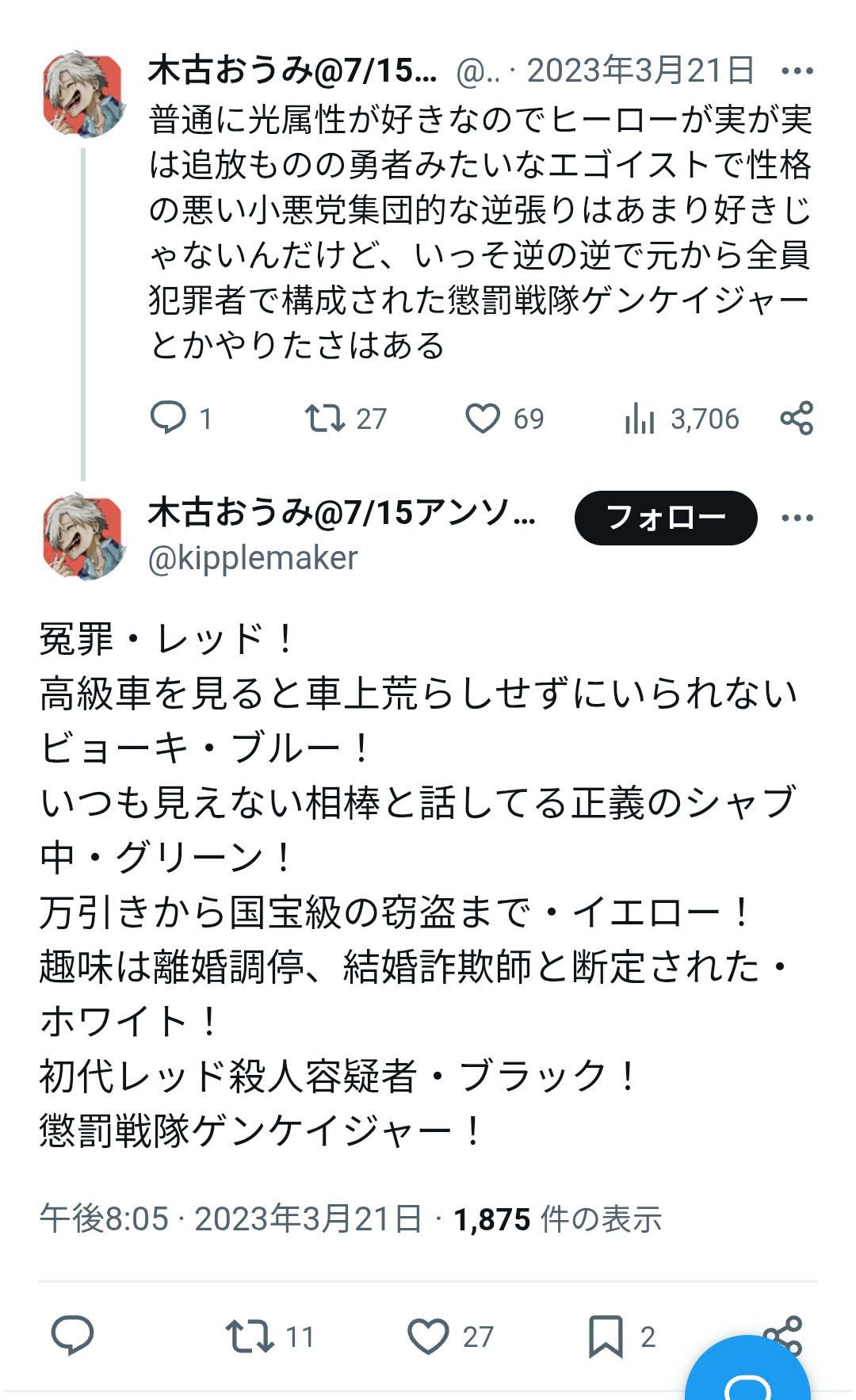856x1400 pixels.
Task: Share the first tweet in thread
Action: [x=797, y=418]
